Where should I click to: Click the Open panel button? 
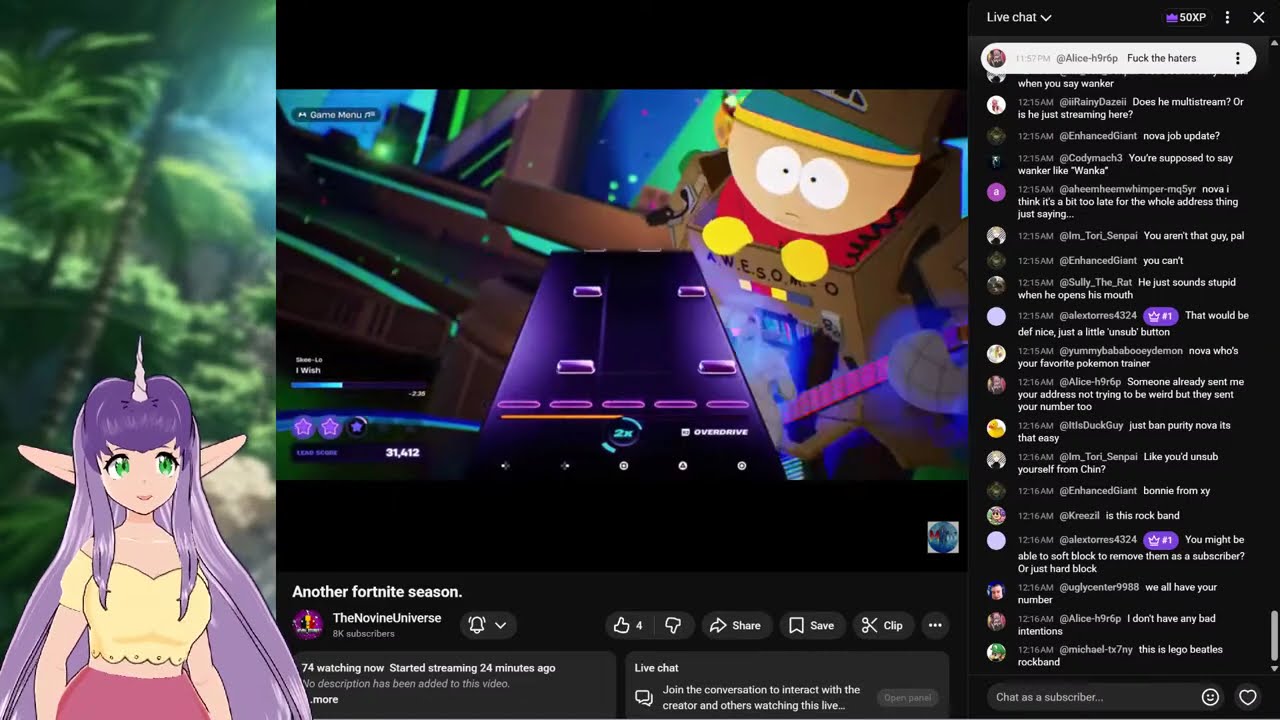coord(907,698)
